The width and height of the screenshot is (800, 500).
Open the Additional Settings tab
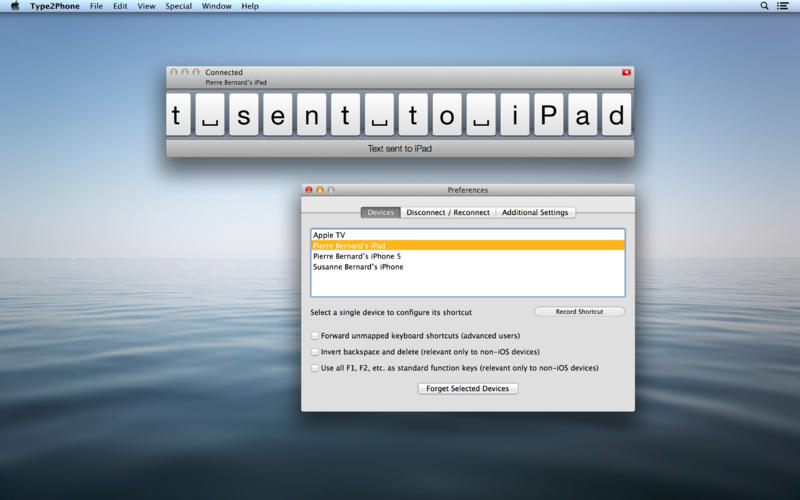[535, 212]
